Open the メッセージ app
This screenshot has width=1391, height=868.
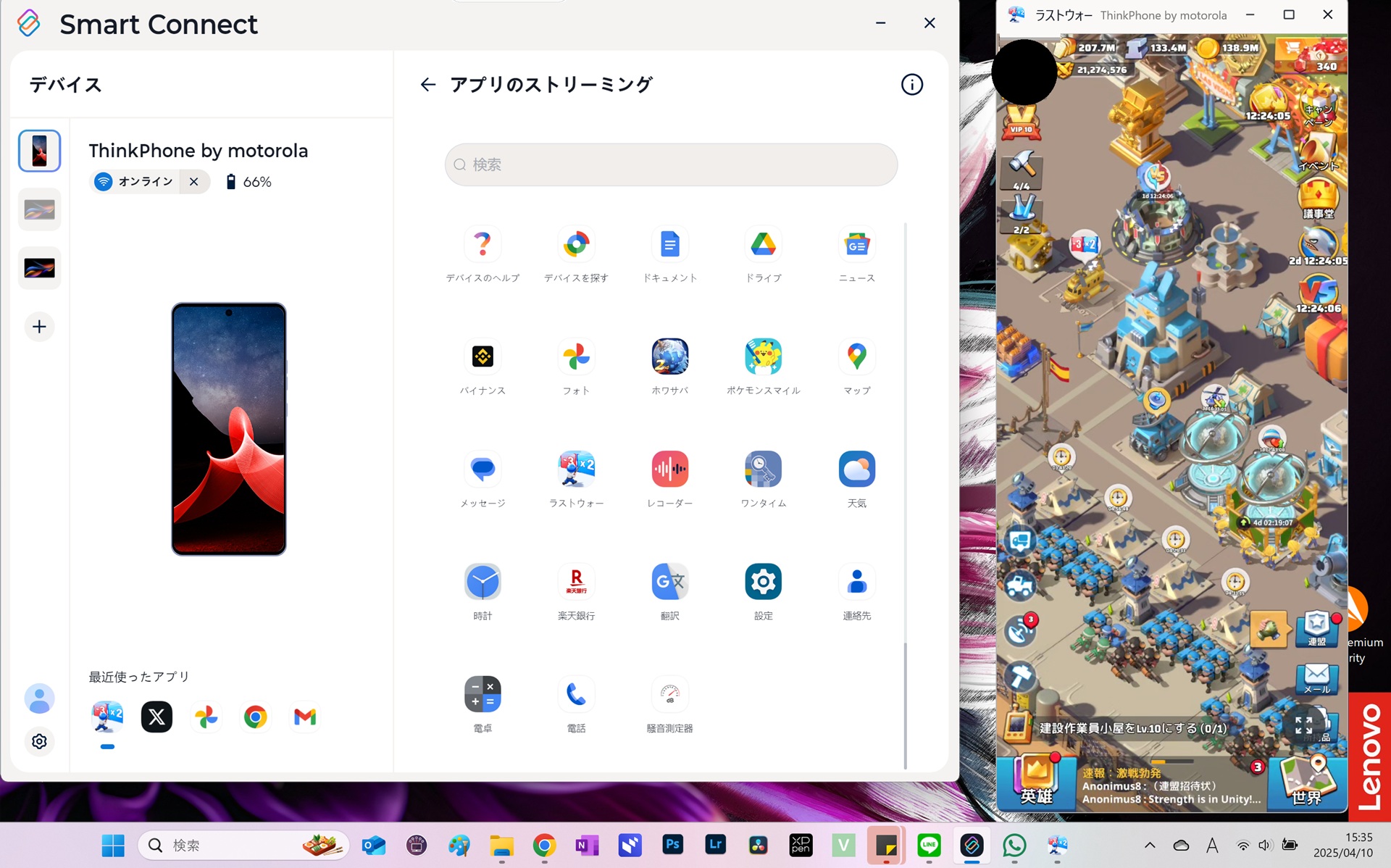(483, 469)
